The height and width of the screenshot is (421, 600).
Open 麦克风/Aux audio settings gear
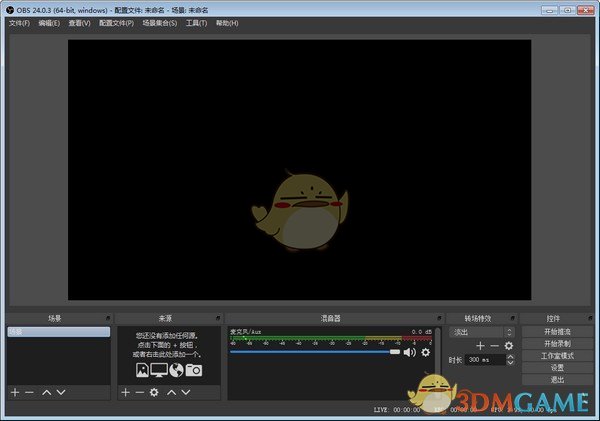[x=426, y=352]
